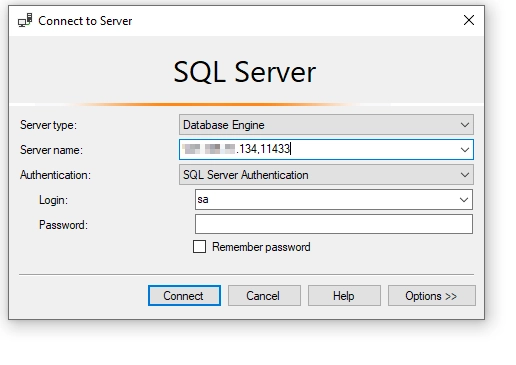
Task: Open the Authentication dropdown arrow
Action: [x=465, y=175]
